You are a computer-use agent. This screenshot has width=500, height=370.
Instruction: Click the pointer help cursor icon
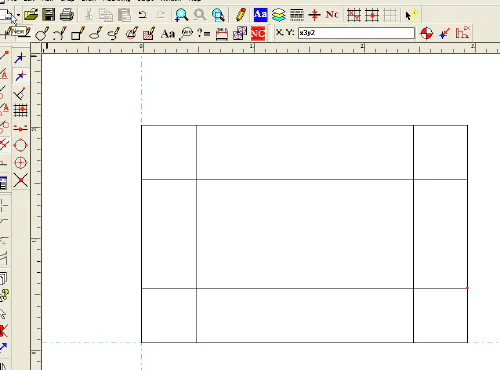(x=411, y=15)
